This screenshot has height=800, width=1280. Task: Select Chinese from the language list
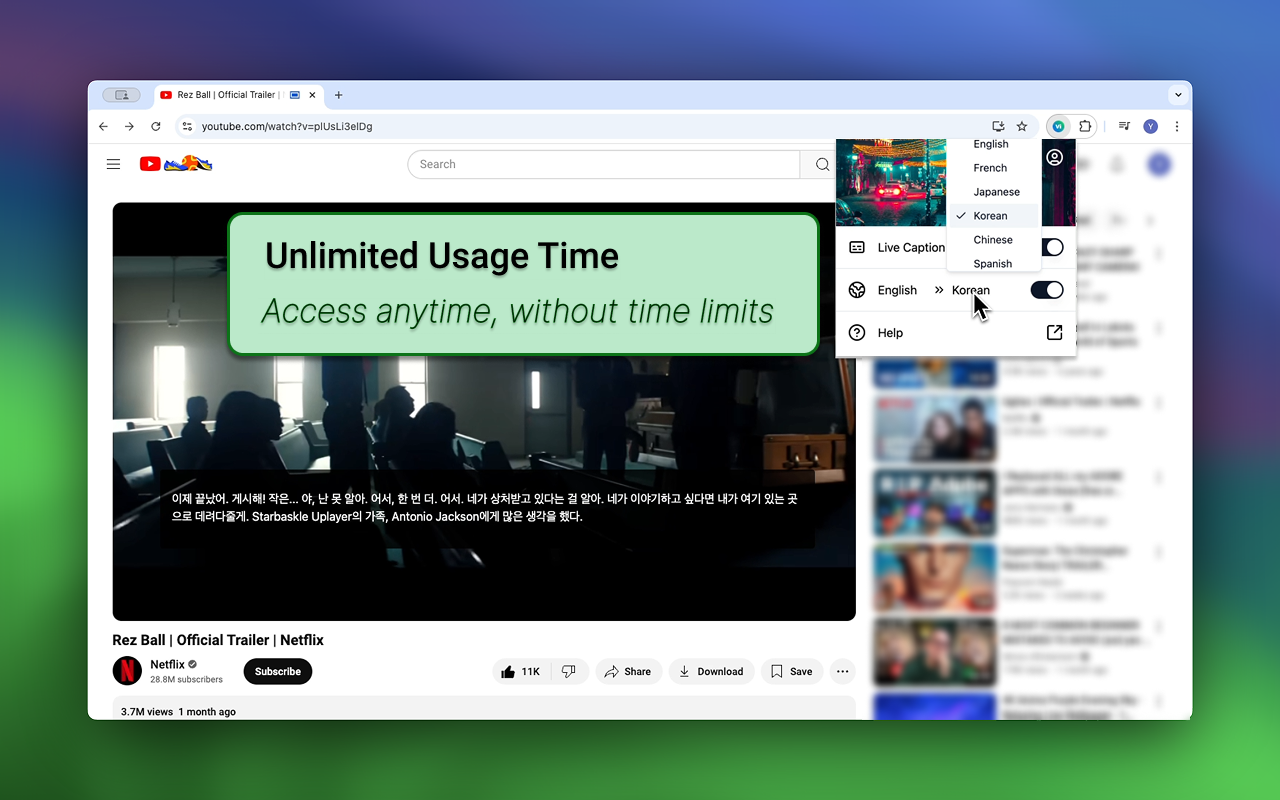[993, 240]
